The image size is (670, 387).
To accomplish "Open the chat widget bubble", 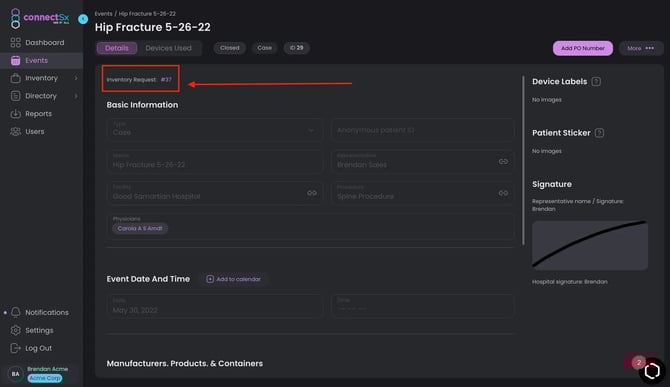I will point(652,370).
